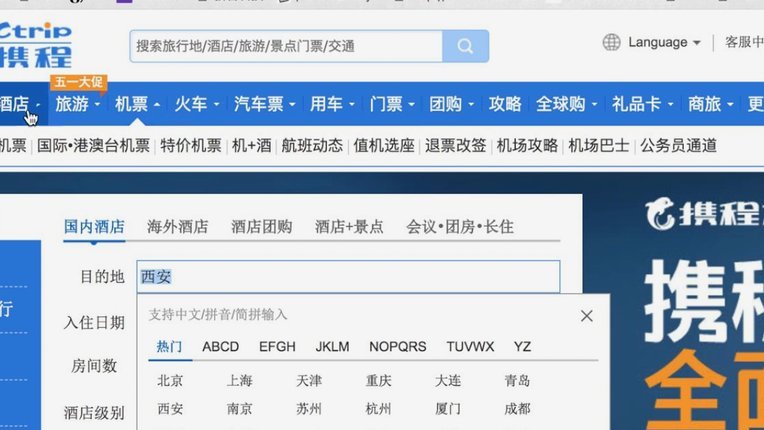Open the 会议•团房•长住 tab
This screenshot has width=764, height=430.
click(x=460, y=226)
